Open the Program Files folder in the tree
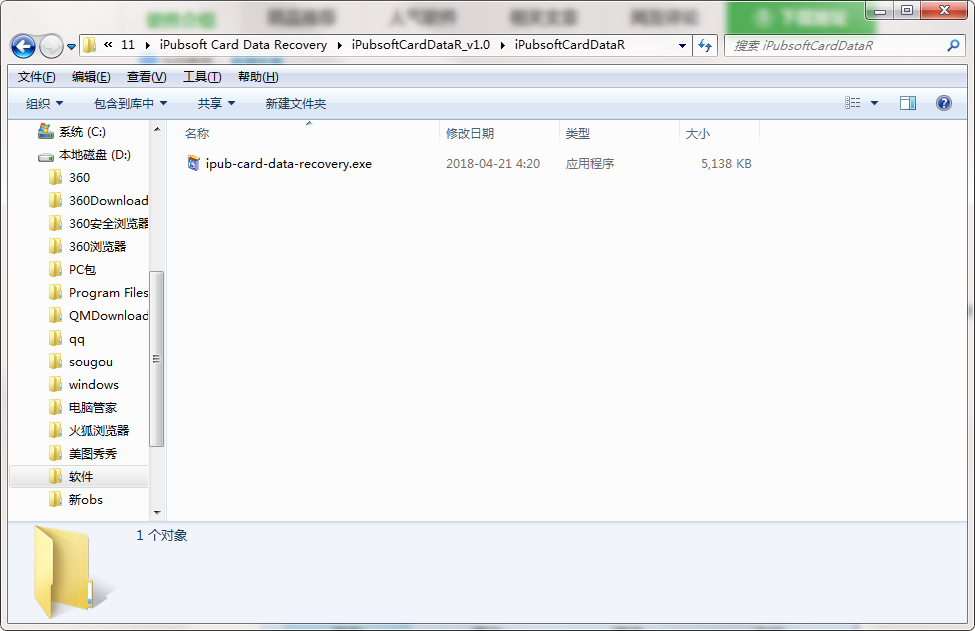 108,293
